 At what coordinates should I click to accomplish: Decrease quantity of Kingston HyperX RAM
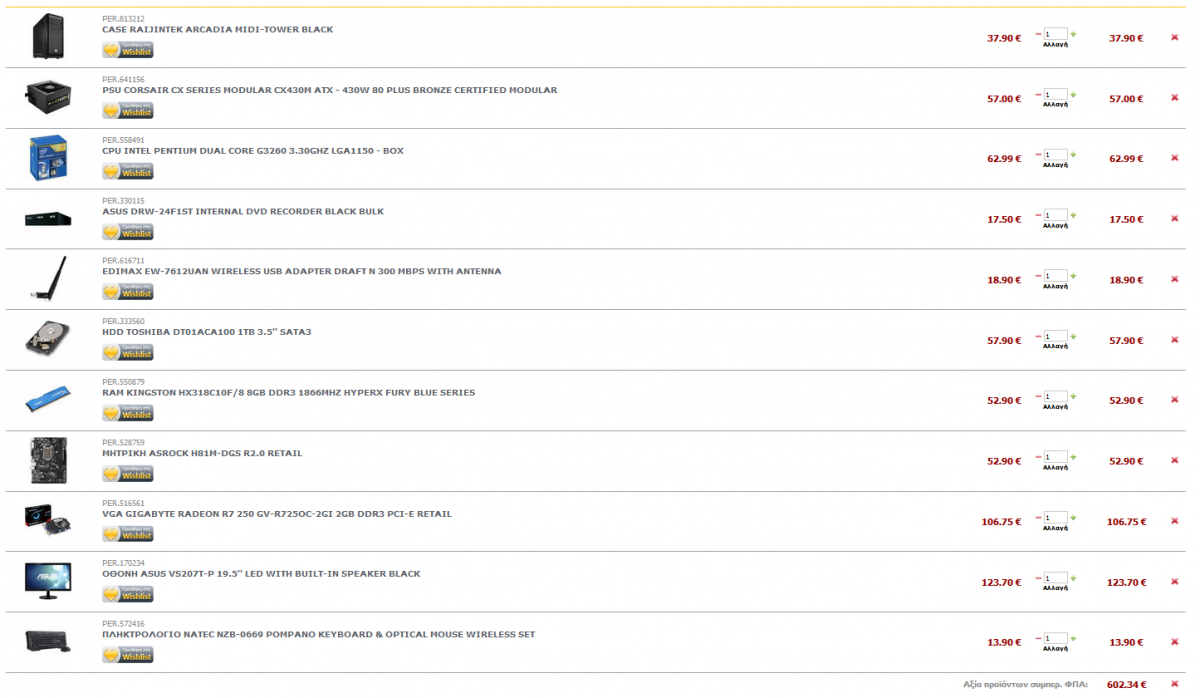1038,396
